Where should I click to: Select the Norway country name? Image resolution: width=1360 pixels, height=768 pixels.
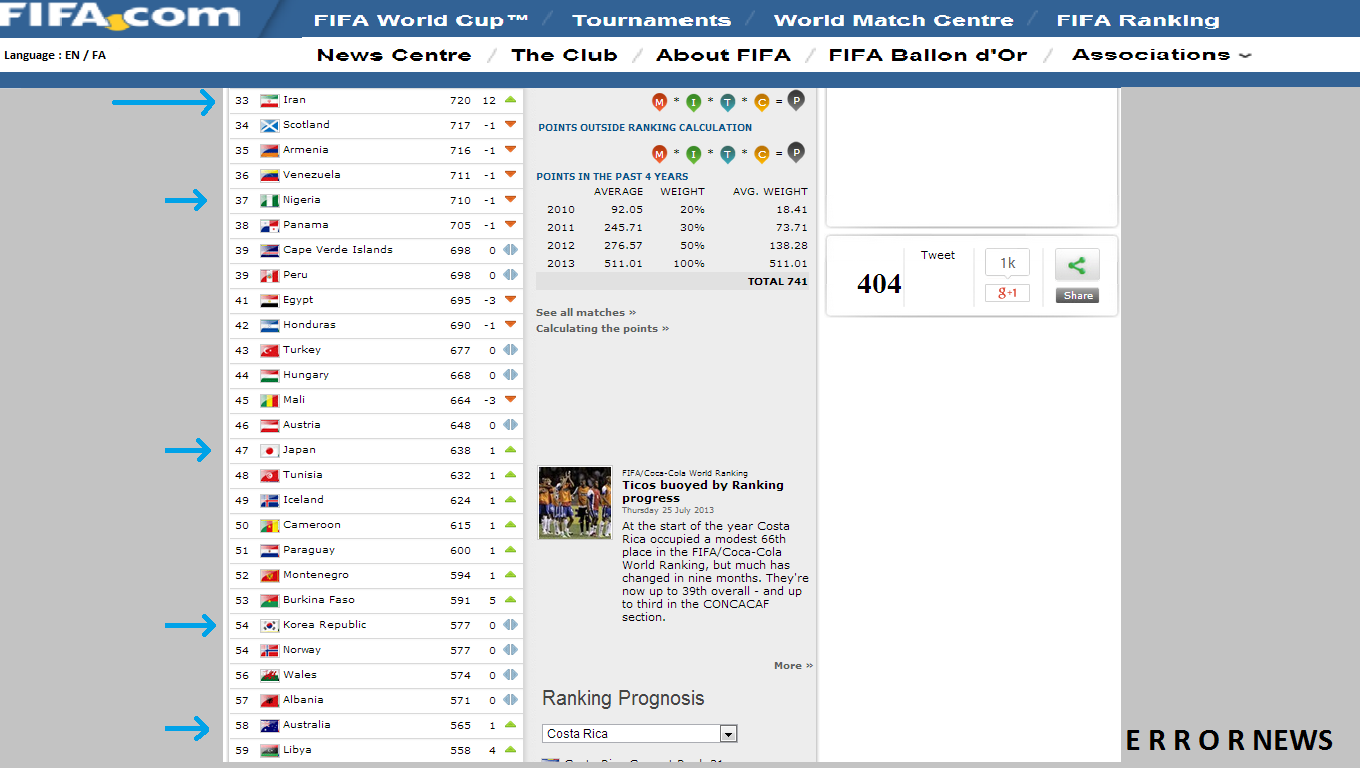tap(302, 650)
